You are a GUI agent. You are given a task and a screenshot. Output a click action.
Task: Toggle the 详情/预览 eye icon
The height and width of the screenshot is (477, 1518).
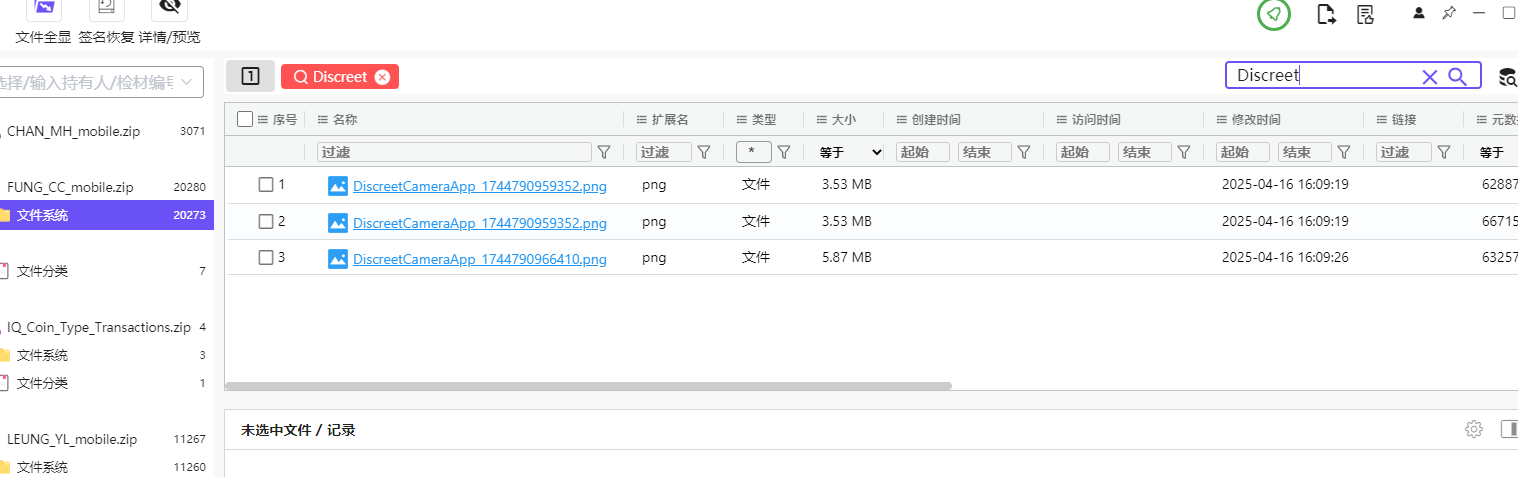click(169, 9)
